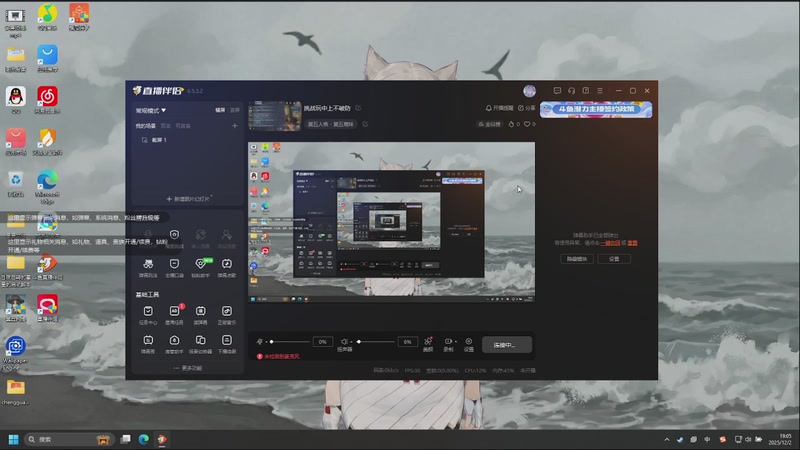Screen dimensions: 800x450
Task: Click the edit icon next to game category
Action: pyautogui.click(x=365, y=124)
